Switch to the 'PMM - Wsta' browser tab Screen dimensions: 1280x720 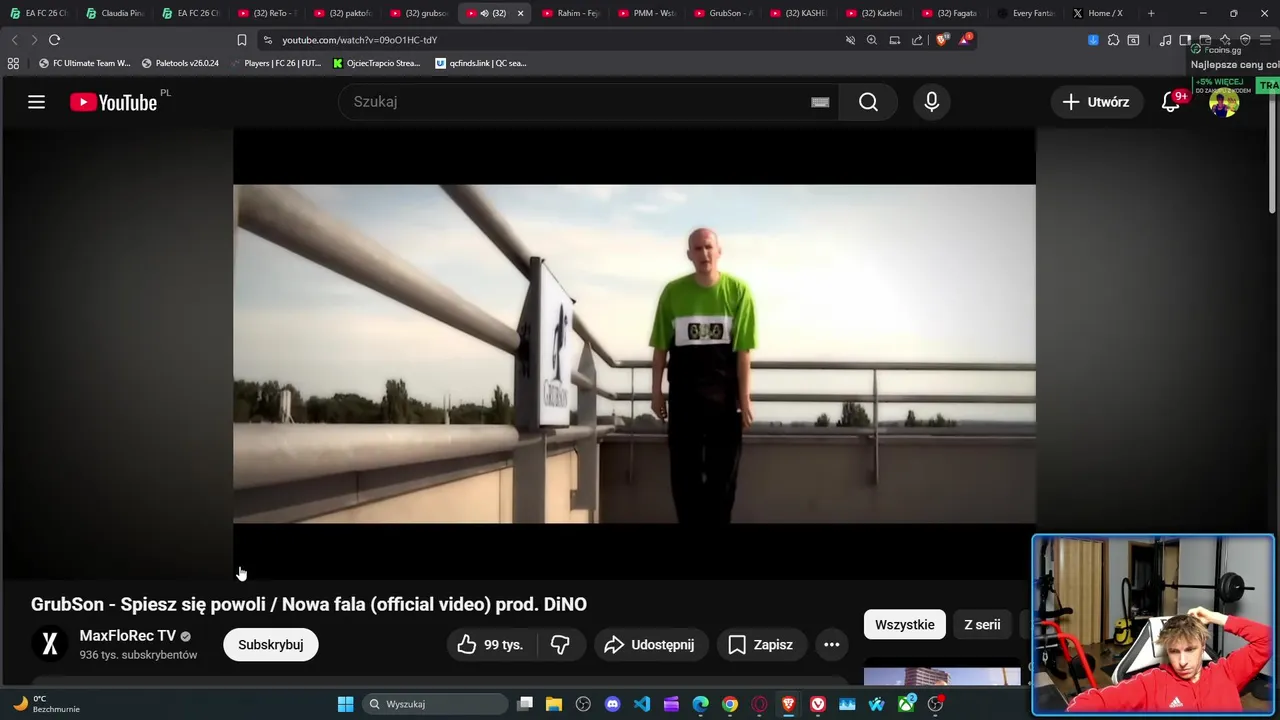click(648, 13)
